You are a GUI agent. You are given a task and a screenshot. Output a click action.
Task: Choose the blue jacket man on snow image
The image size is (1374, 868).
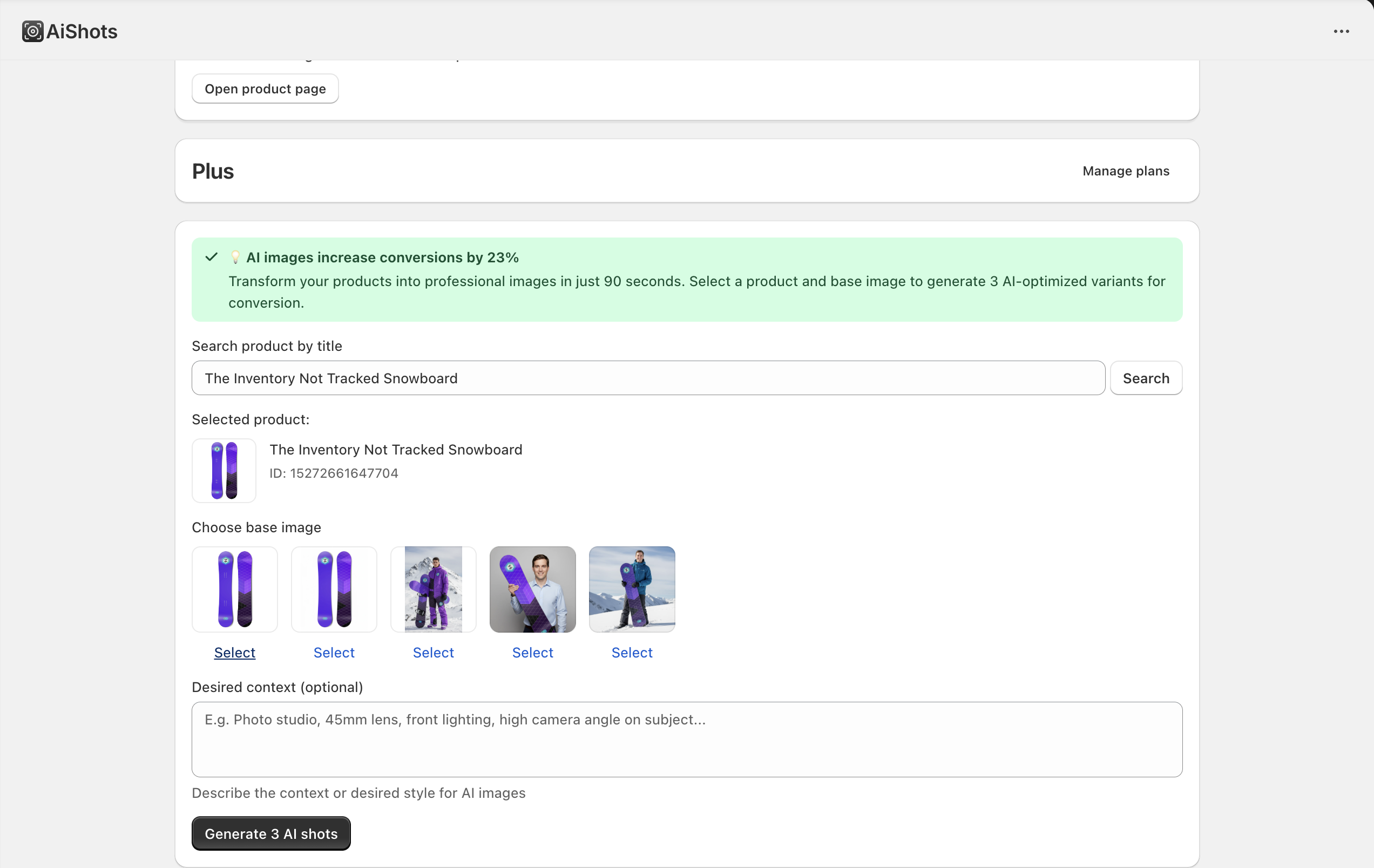pyautogui.click(x=632, y=589)
